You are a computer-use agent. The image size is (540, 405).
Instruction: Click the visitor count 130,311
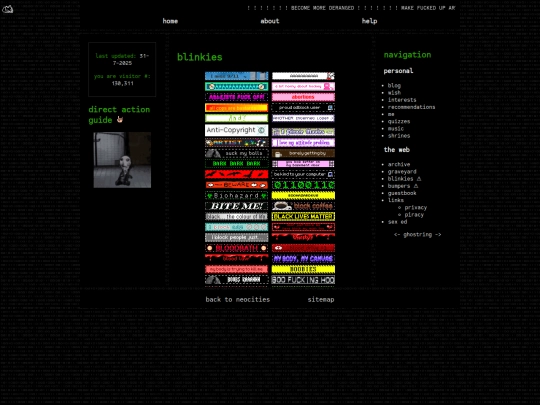(122, 83)
